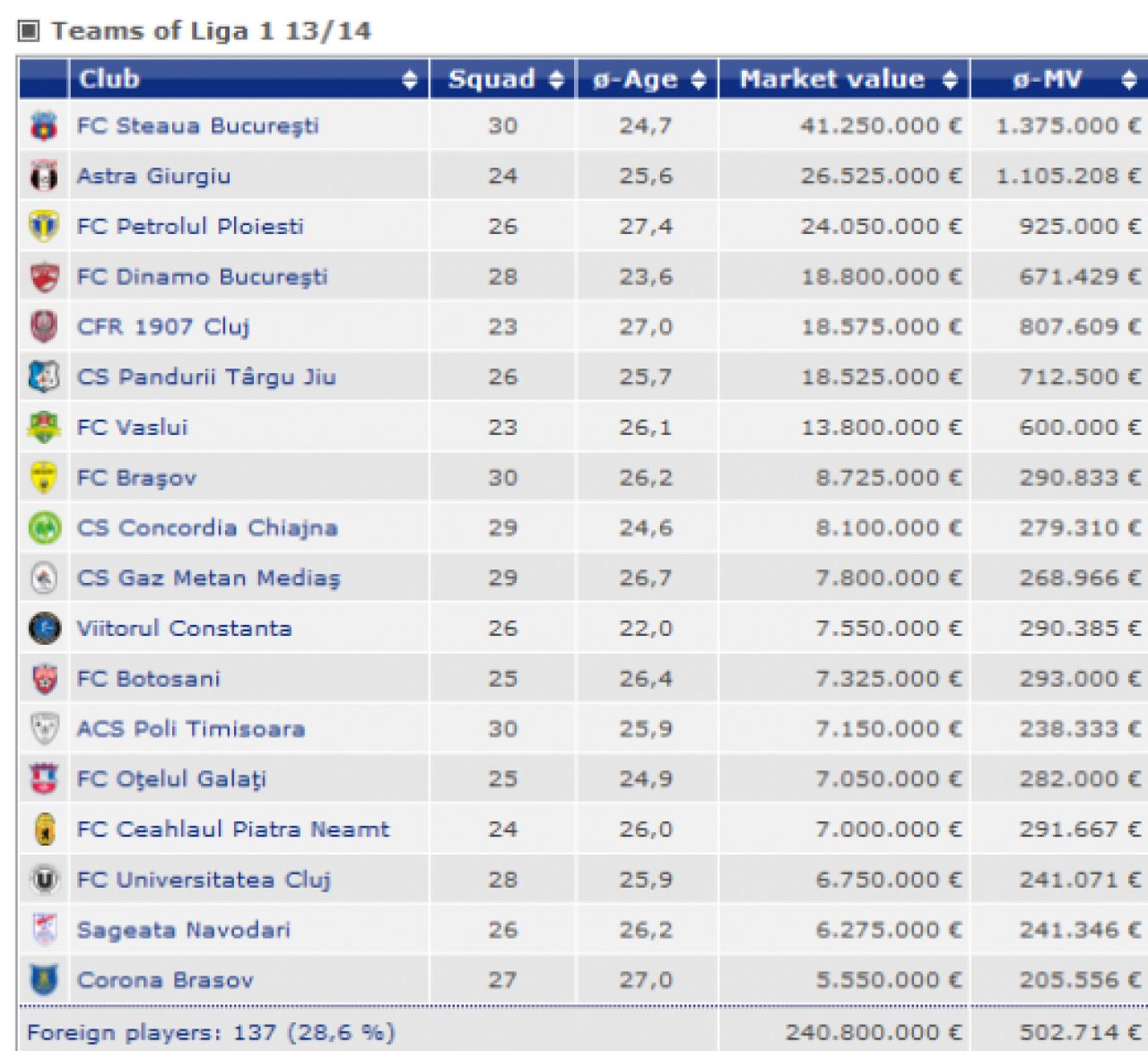Click the FC Oțelul Galați club crest
The image size is (1148, 1051).
44,778
